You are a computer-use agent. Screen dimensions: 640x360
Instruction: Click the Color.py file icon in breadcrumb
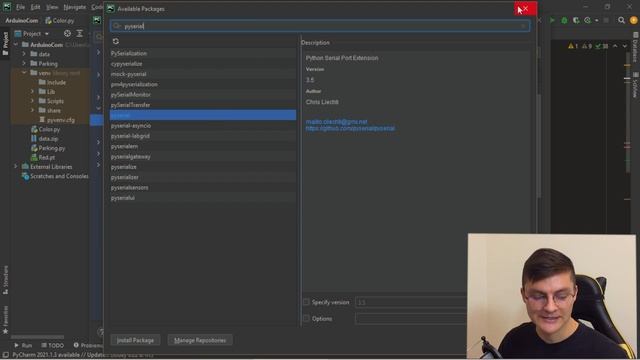[48, 20]
